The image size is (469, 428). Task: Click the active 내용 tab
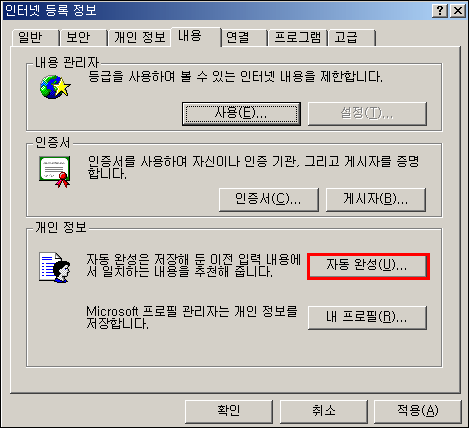196,36
